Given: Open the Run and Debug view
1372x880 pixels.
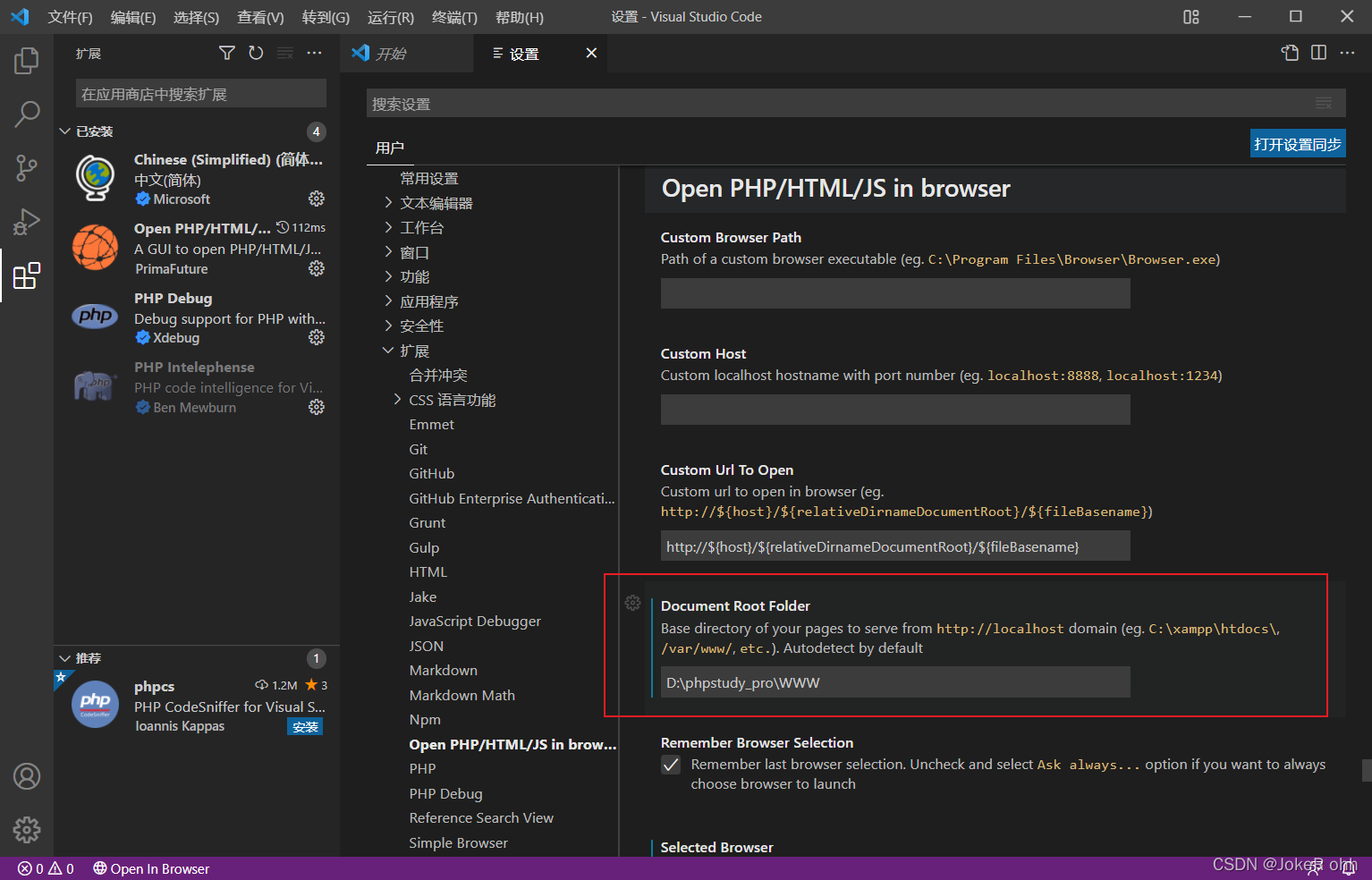Looking at the screenshot, I should click(x=27, y=221).
